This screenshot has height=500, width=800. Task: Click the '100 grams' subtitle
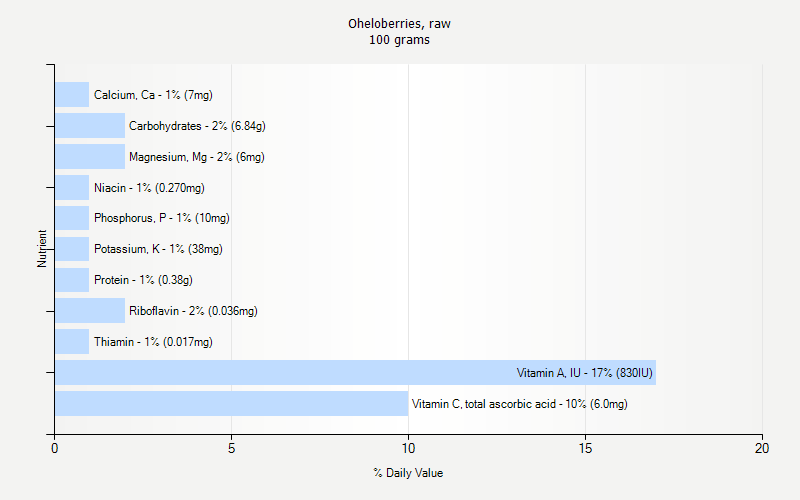point(399,40)
